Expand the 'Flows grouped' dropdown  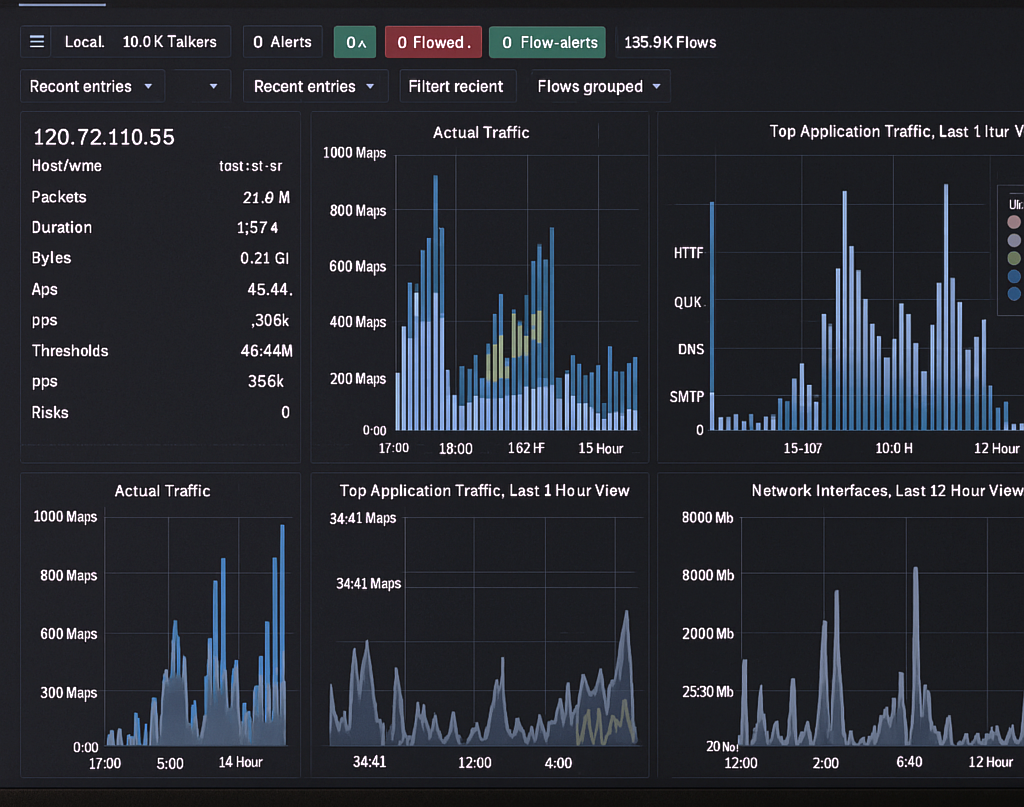(600, 86)
